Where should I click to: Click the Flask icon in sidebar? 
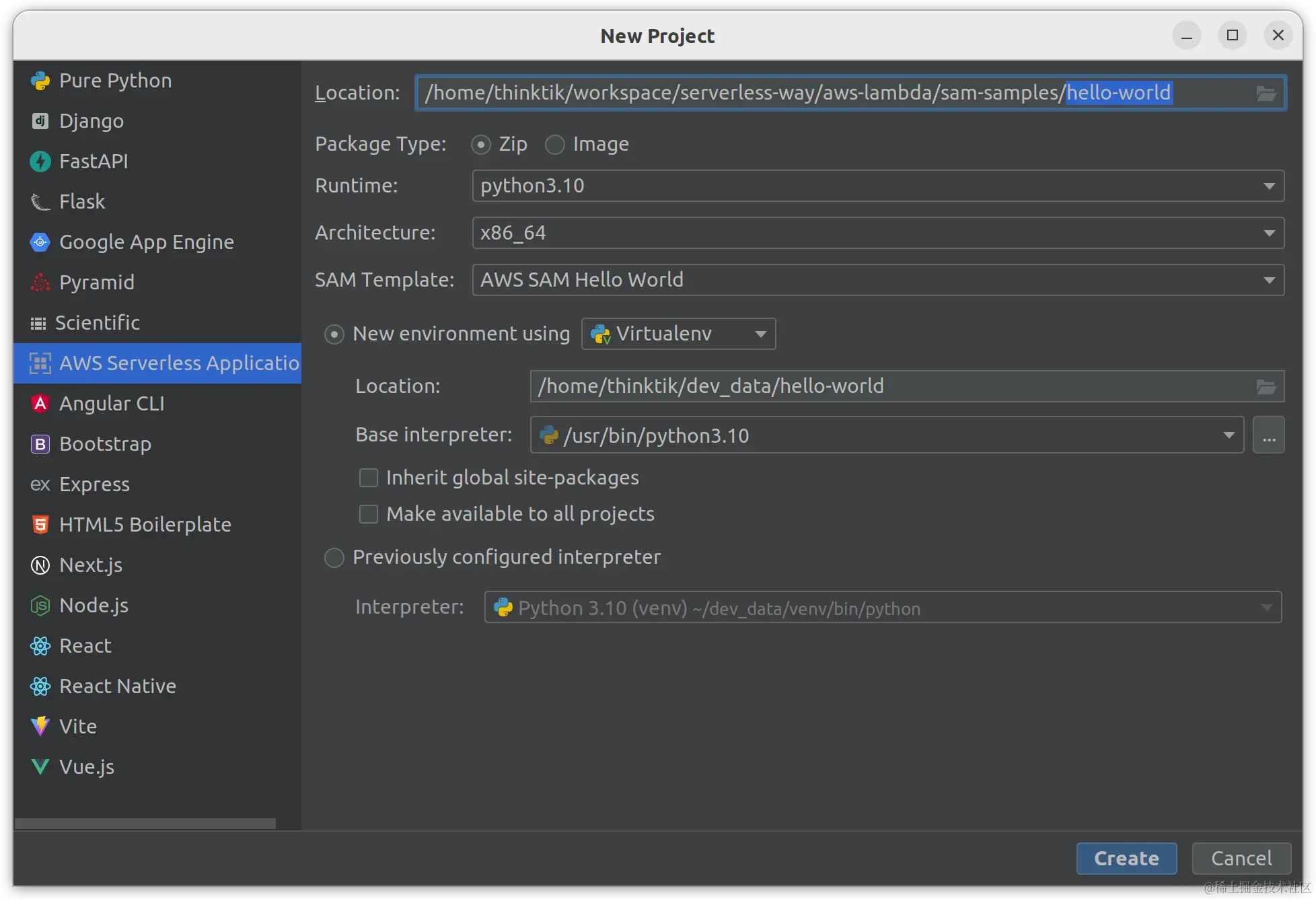coord(40,202)
